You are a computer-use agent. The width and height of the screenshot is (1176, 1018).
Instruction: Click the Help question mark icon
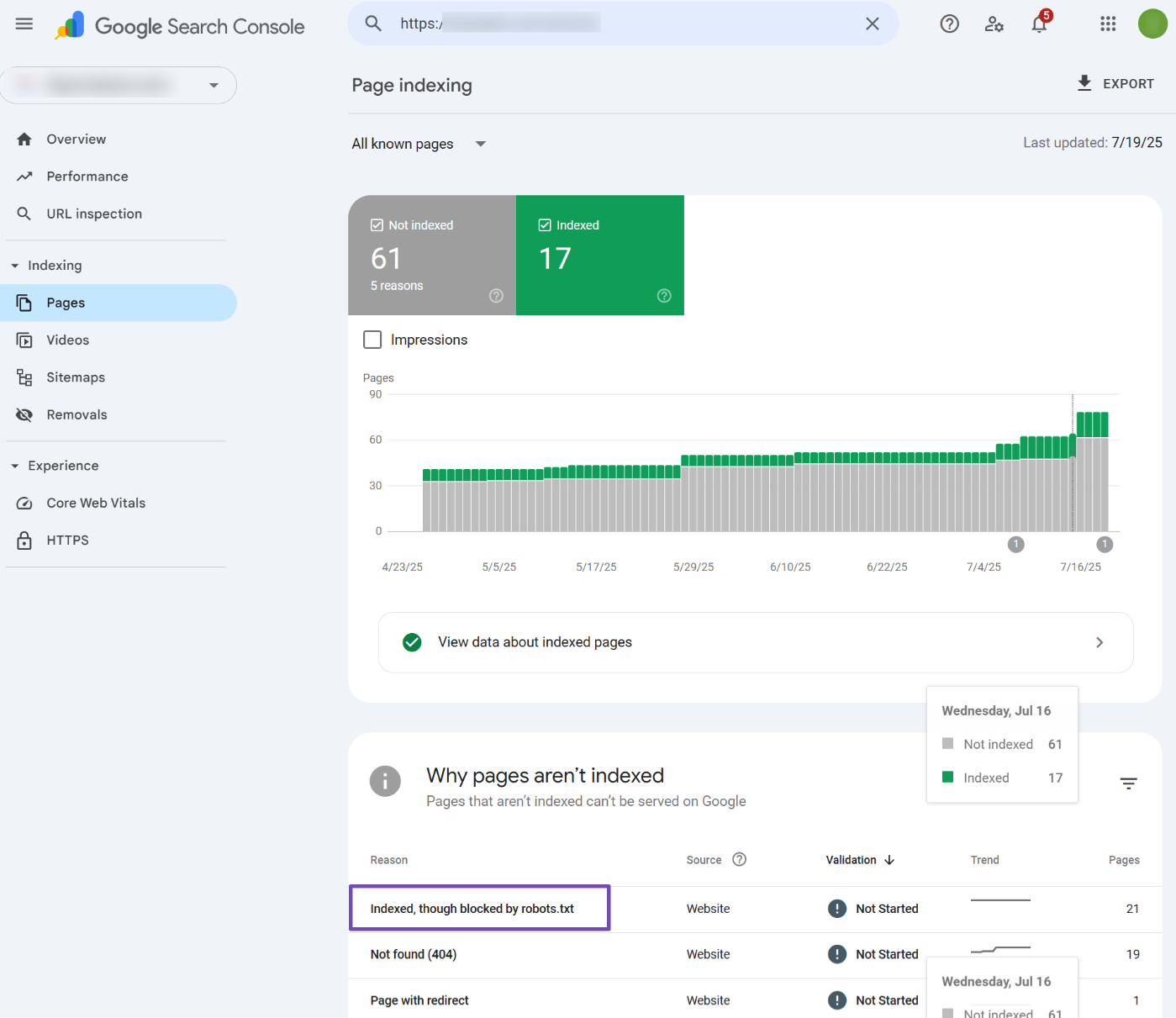click(949, 24)
